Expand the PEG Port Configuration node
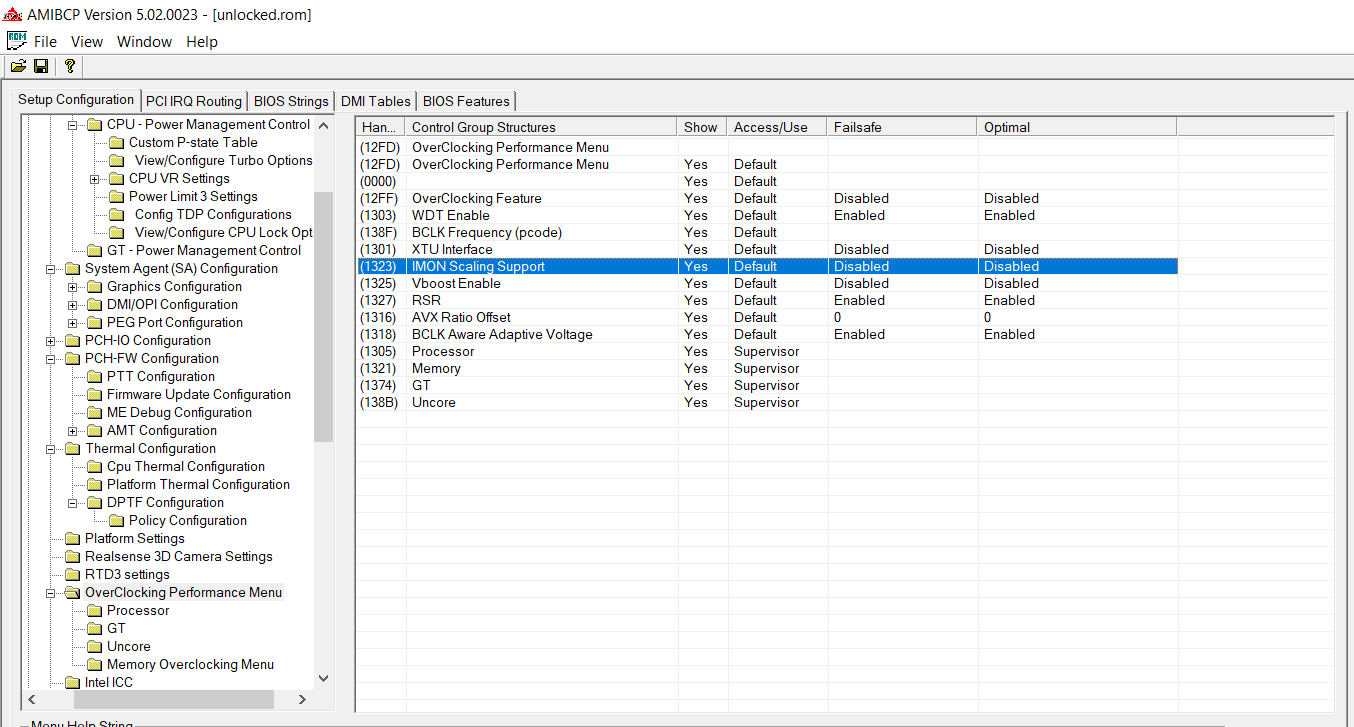 [72, 322]
